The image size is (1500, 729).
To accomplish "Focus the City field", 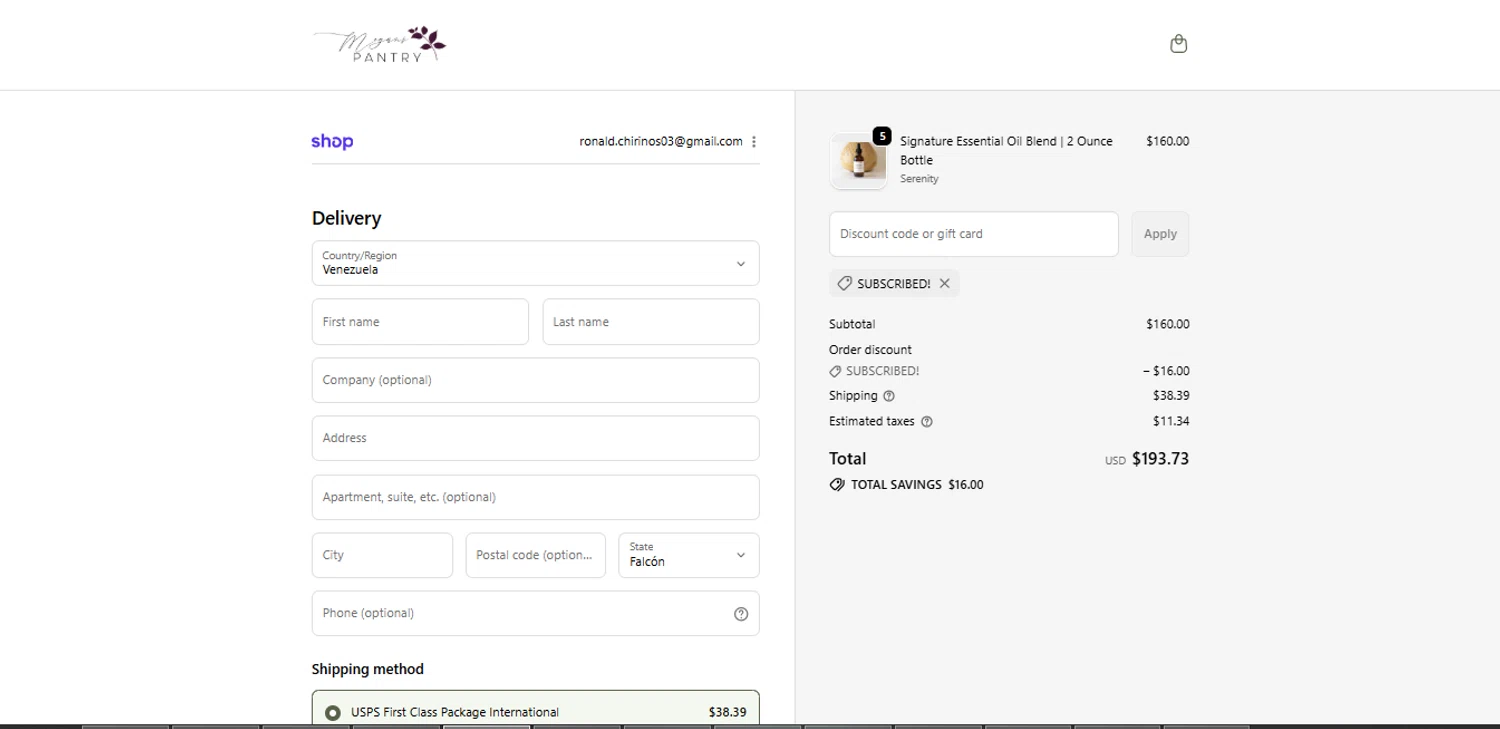I will [382, 555].
